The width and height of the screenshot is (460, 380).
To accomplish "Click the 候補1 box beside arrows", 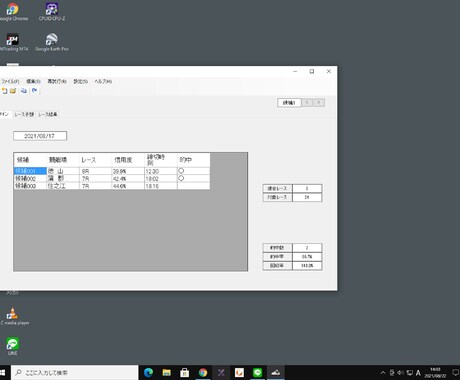I will tap(289, 103).
